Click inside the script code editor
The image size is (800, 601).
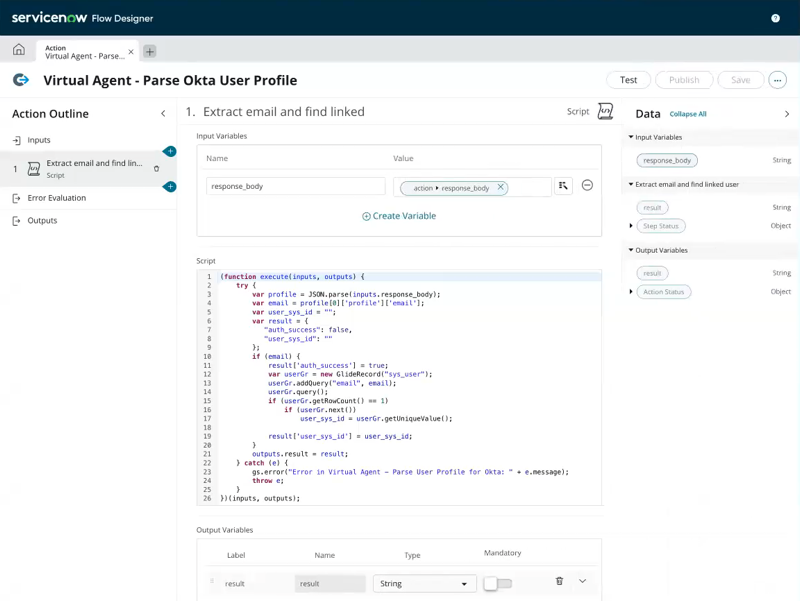(x=399, y=388)
